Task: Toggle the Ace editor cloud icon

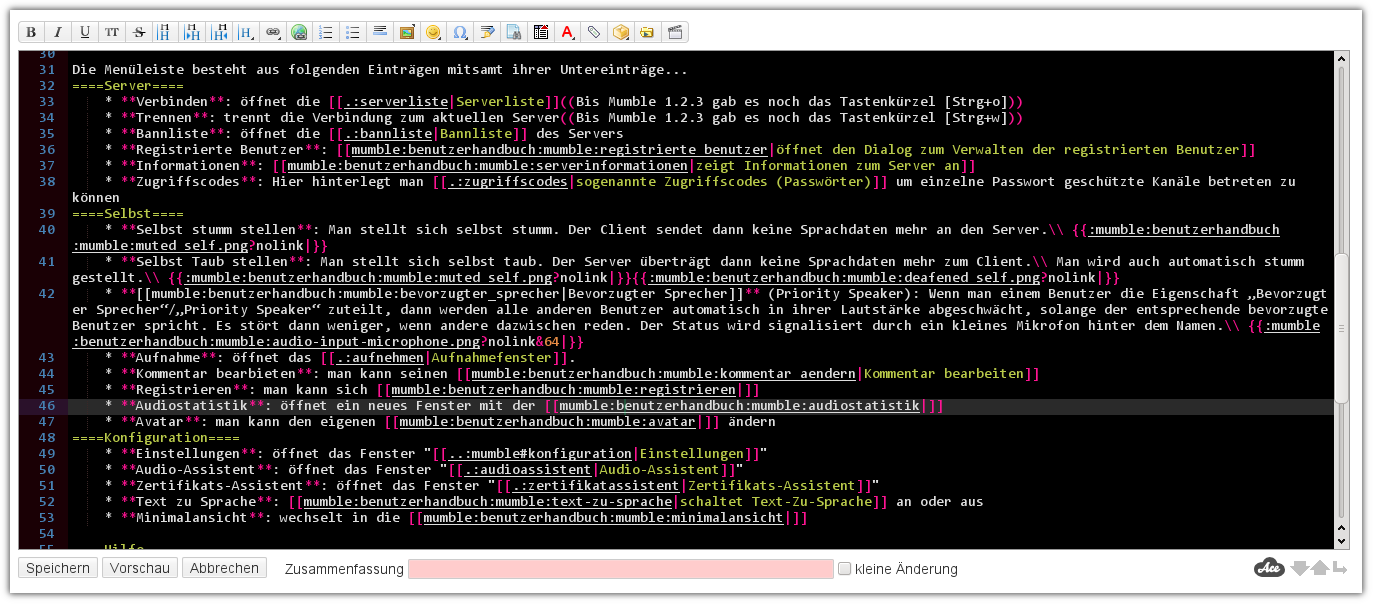Action: tap(1269, 568)
